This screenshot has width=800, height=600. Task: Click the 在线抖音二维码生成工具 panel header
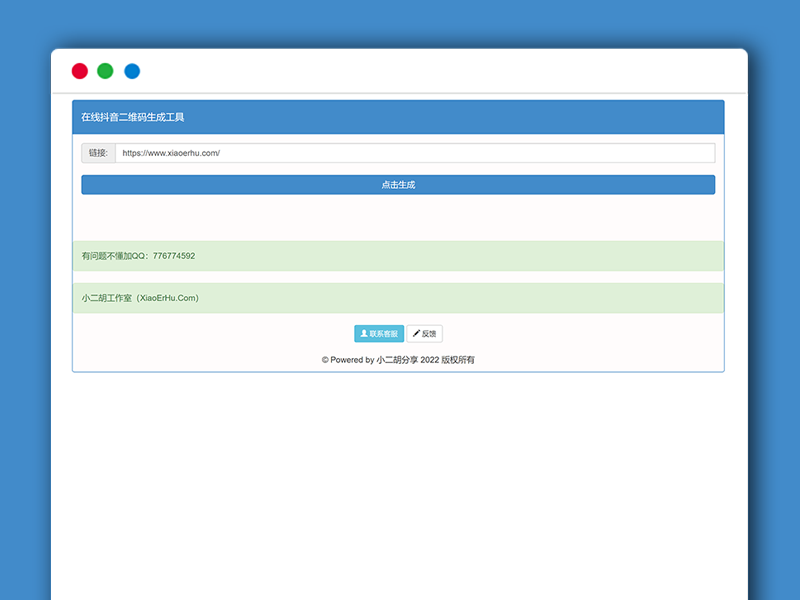pyautogui.click(x=398, y=117)
